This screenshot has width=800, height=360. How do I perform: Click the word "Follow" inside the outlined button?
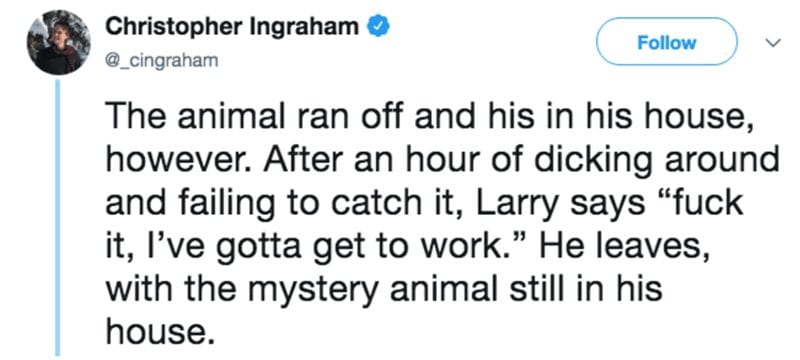click(x=667, y=43)
